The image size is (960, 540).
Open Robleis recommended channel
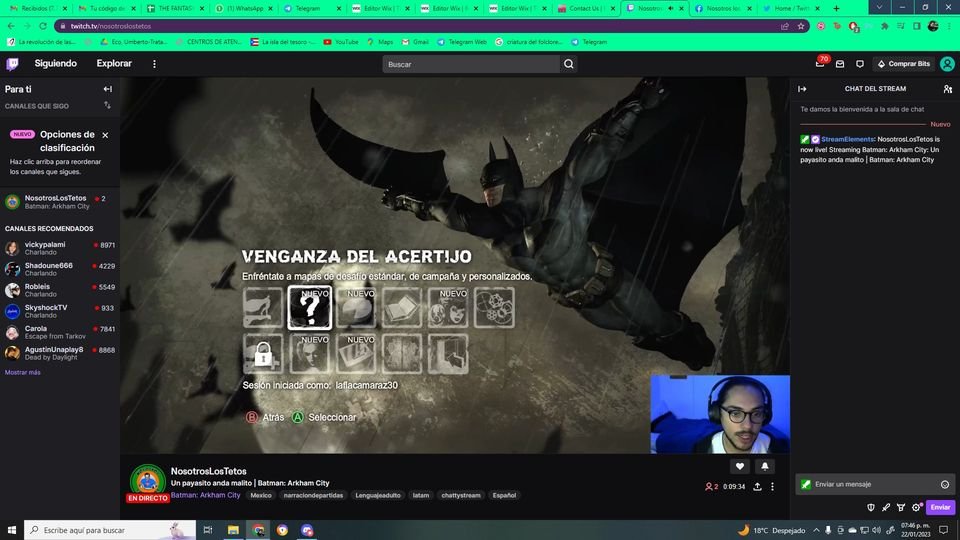coord(59,290)
